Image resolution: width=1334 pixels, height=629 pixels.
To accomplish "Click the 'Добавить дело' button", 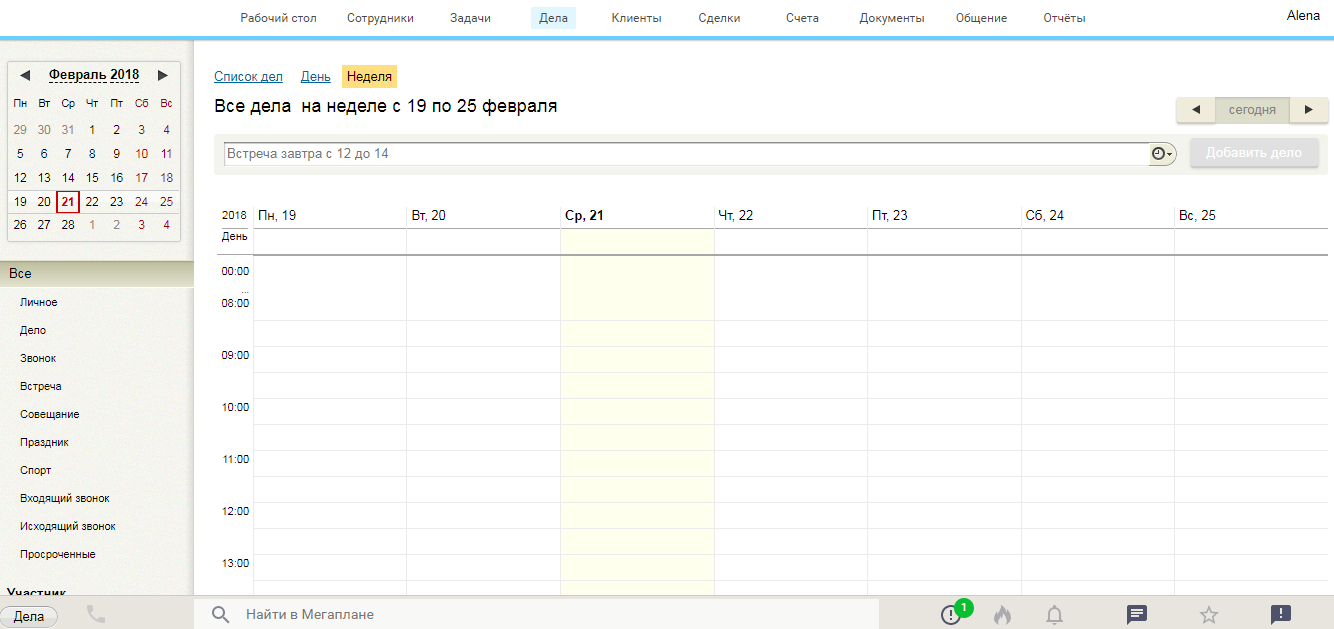I will tap(1254, 153).
